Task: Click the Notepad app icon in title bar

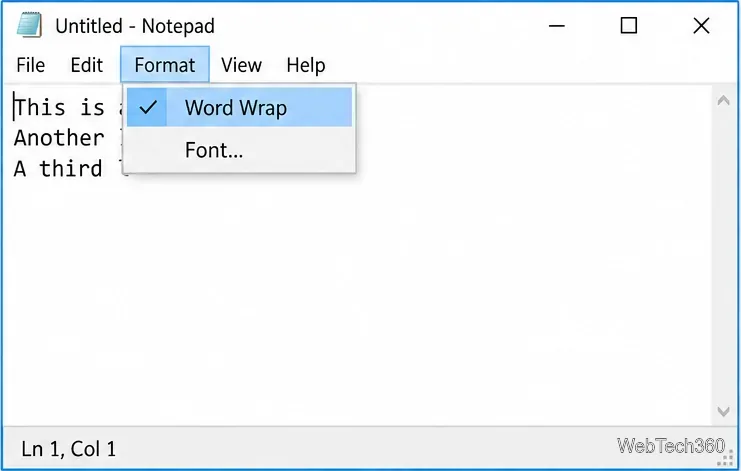Action: point(29,25)
